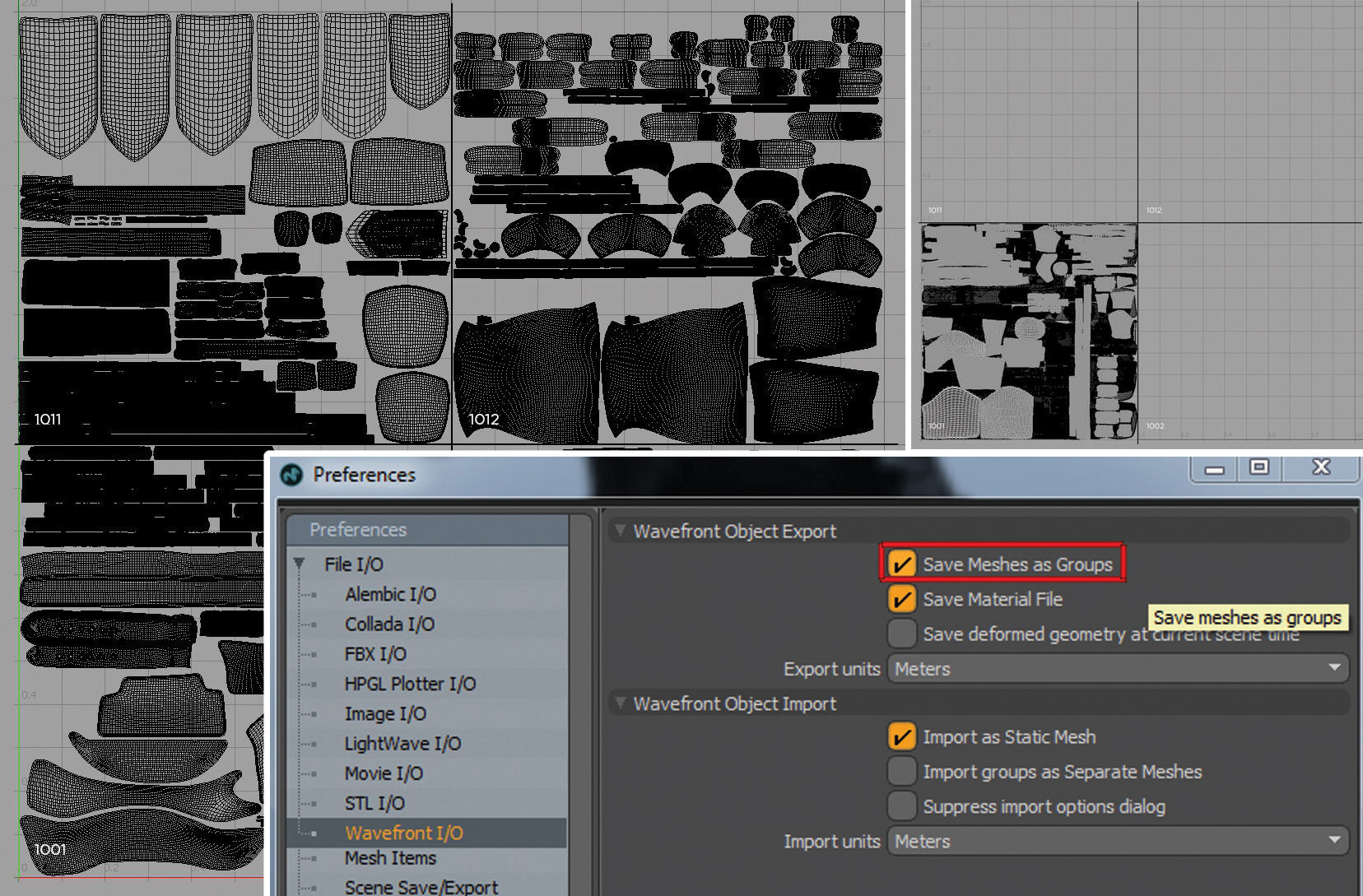Select Image I/O in preferences tree
This screenshot has width=1363, height=896.
[x=385, y=713]
